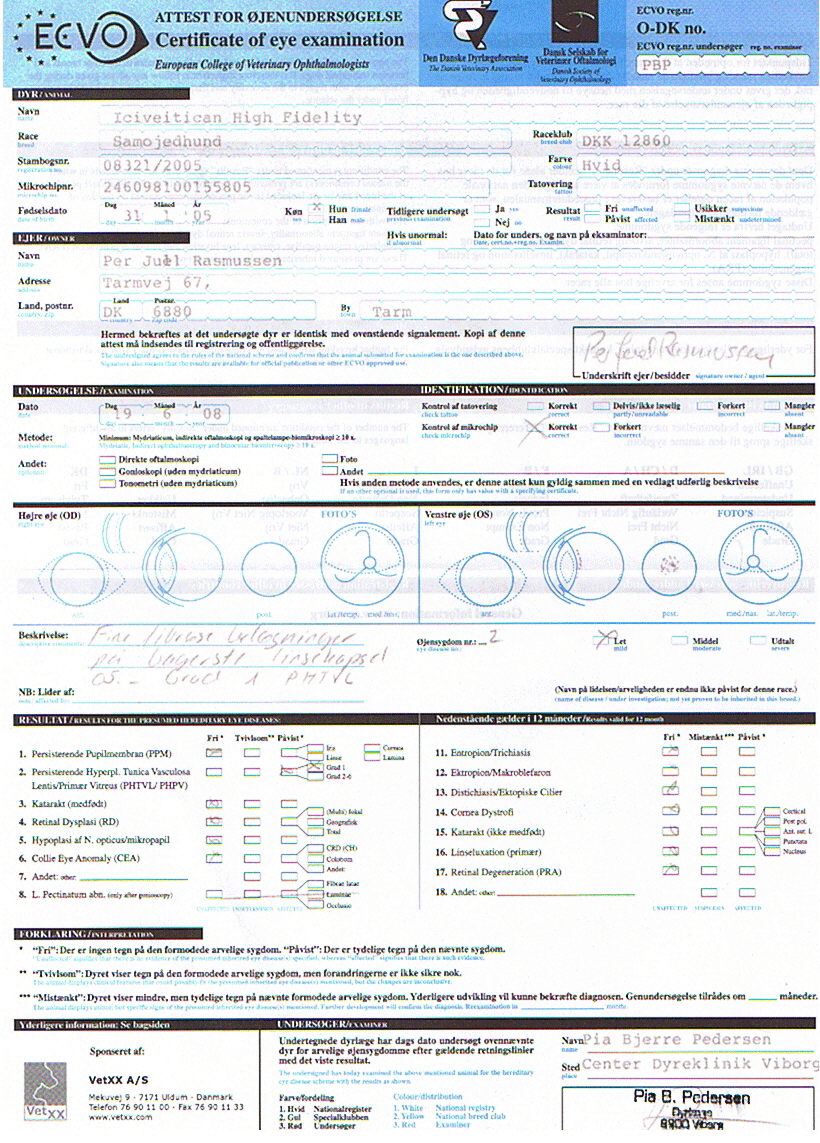Tick the Nej checkbox for previous examination

[x=482, y=222]
